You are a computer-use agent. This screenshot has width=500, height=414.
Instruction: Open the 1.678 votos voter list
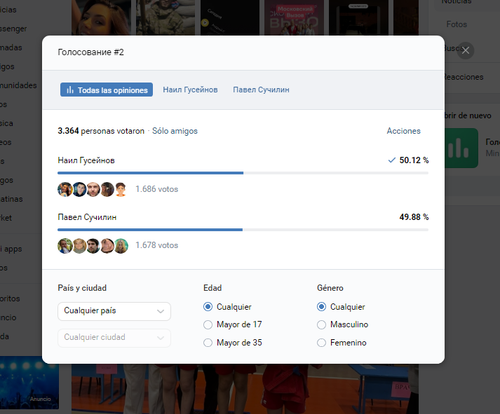tap(157, 245)
